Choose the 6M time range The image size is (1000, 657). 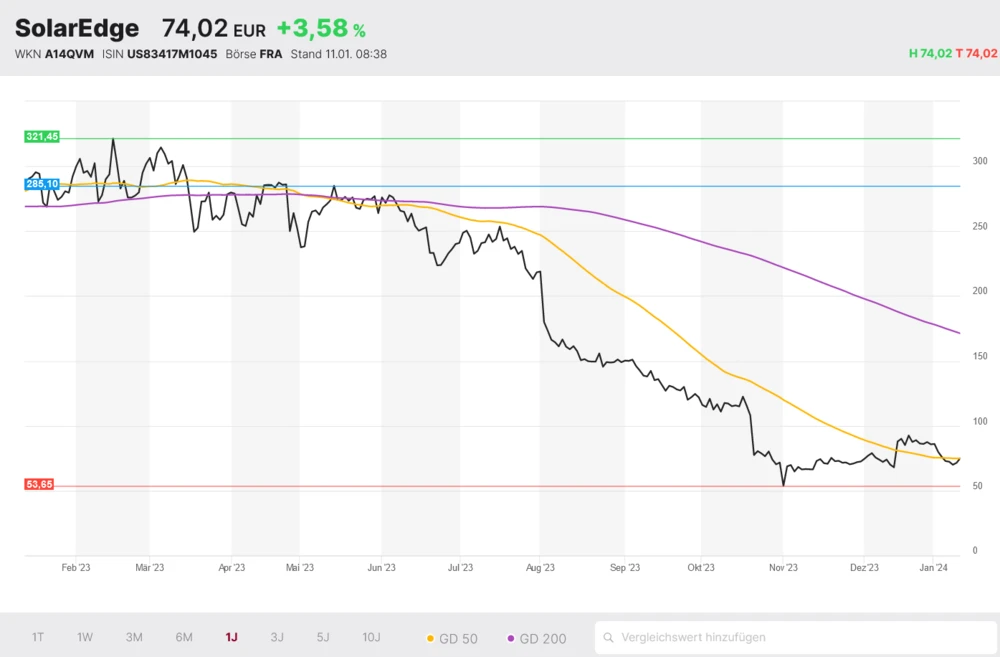(184, 637)
